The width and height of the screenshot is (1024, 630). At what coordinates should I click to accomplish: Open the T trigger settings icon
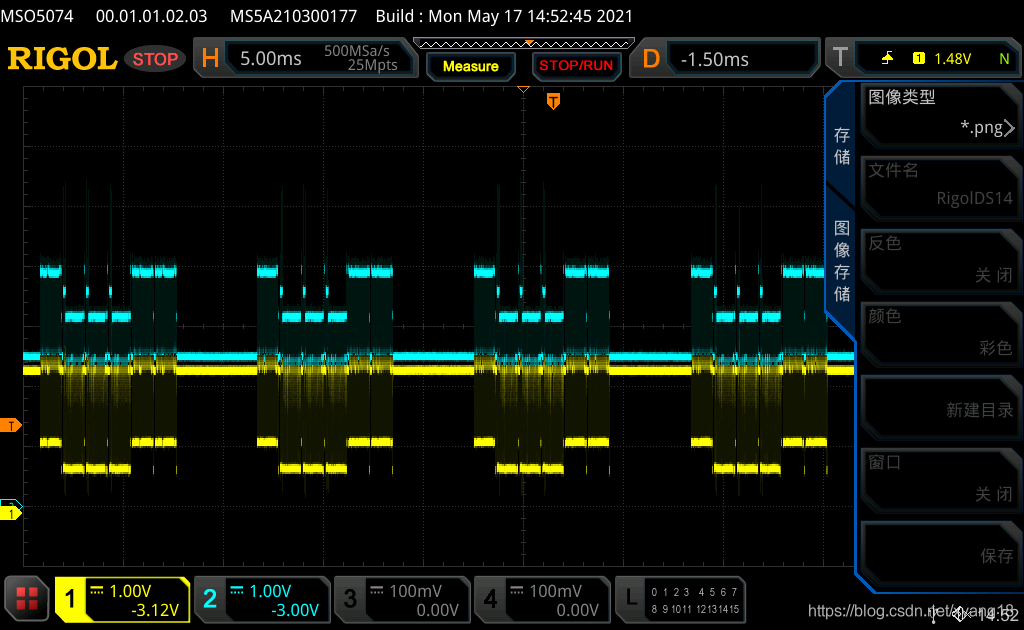(840, 57)
